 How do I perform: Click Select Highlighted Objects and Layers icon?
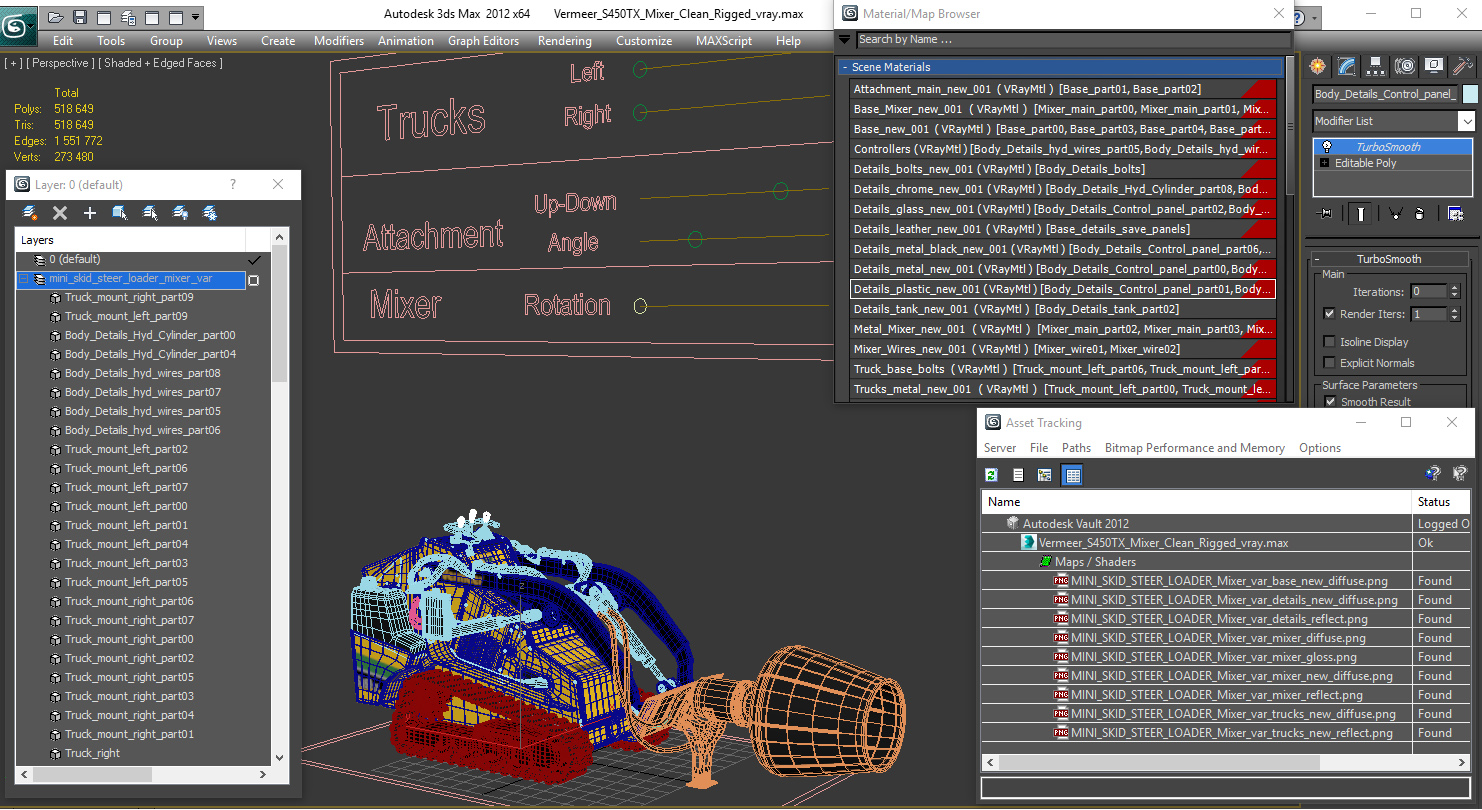(x=120, y=213)
